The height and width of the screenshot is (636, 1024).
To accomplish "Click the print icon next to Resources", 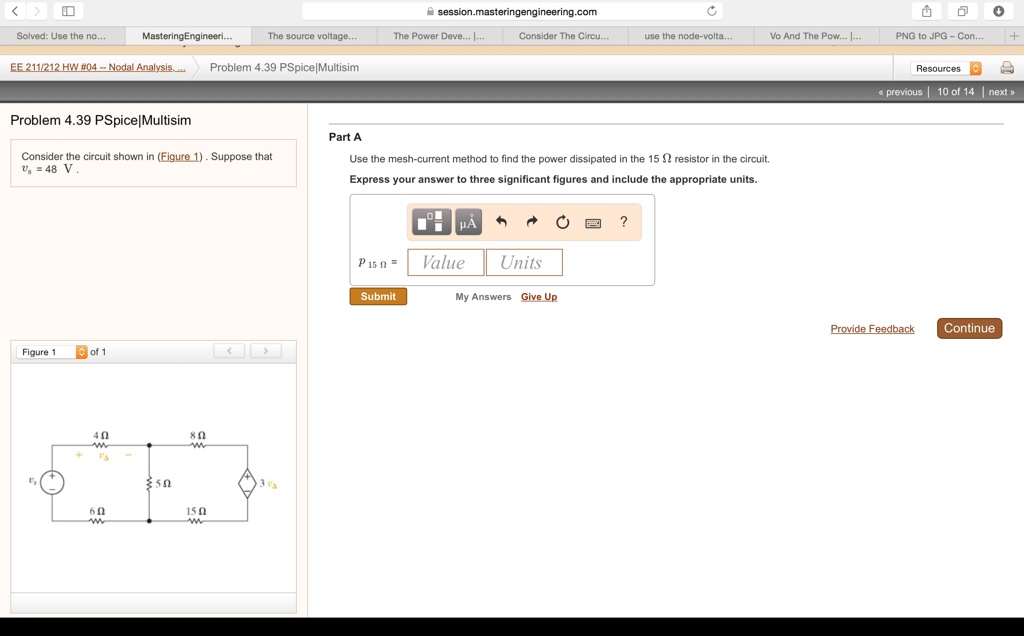I will 1008,67.
